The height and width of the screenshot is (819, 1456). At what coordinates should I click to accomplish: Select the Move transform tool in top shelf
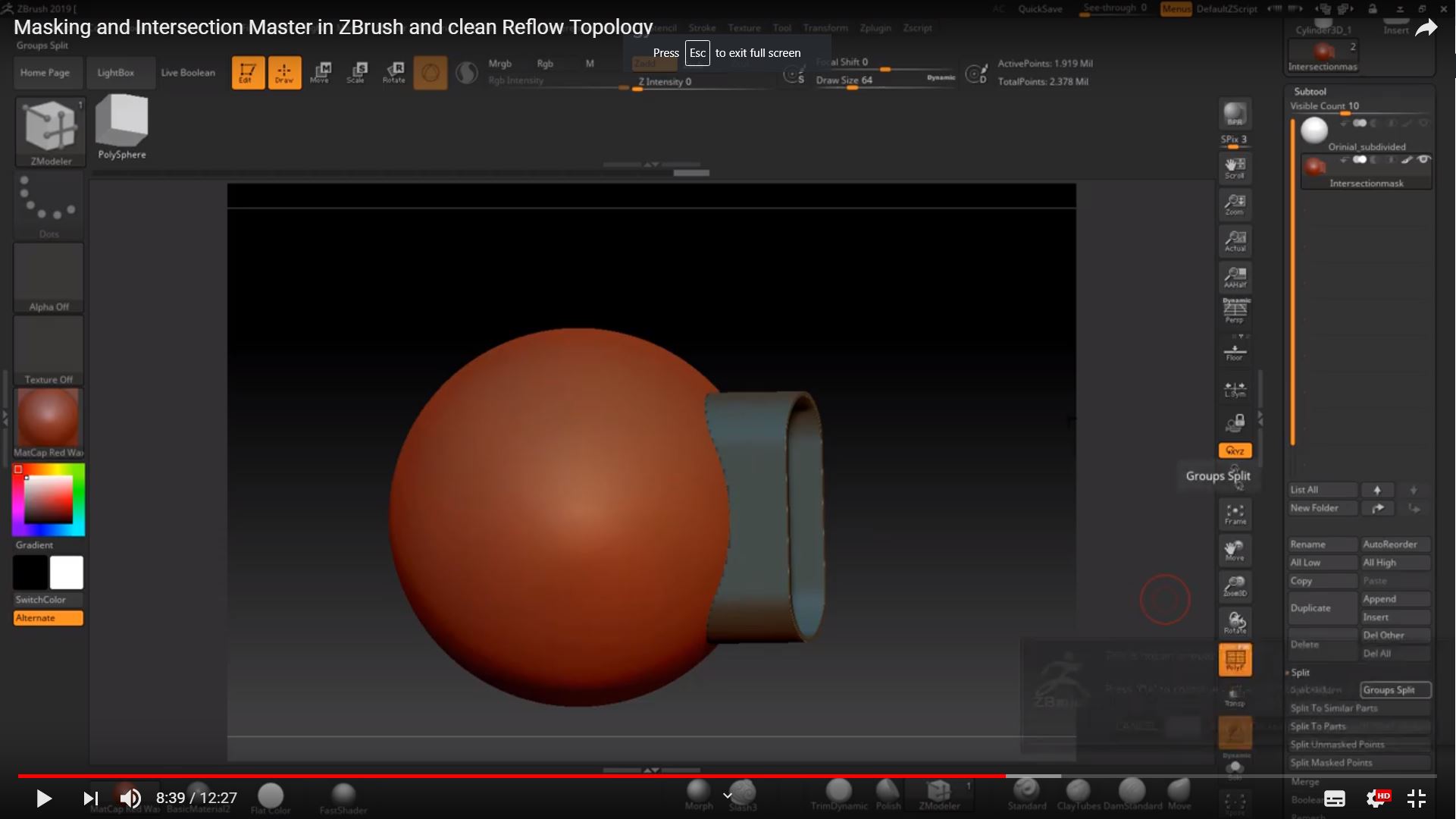click(320, 73)
